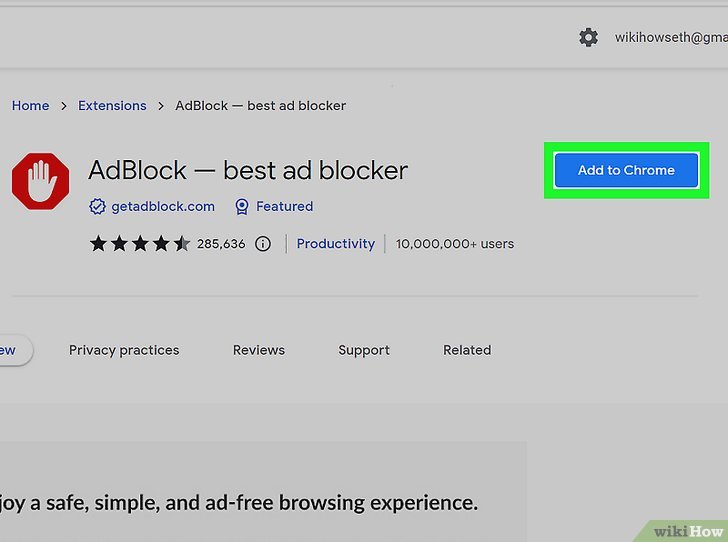The height and width of the screenshot is (542, 728).
Task: Switch to Support tab
Action: click(x=364, y=350)
